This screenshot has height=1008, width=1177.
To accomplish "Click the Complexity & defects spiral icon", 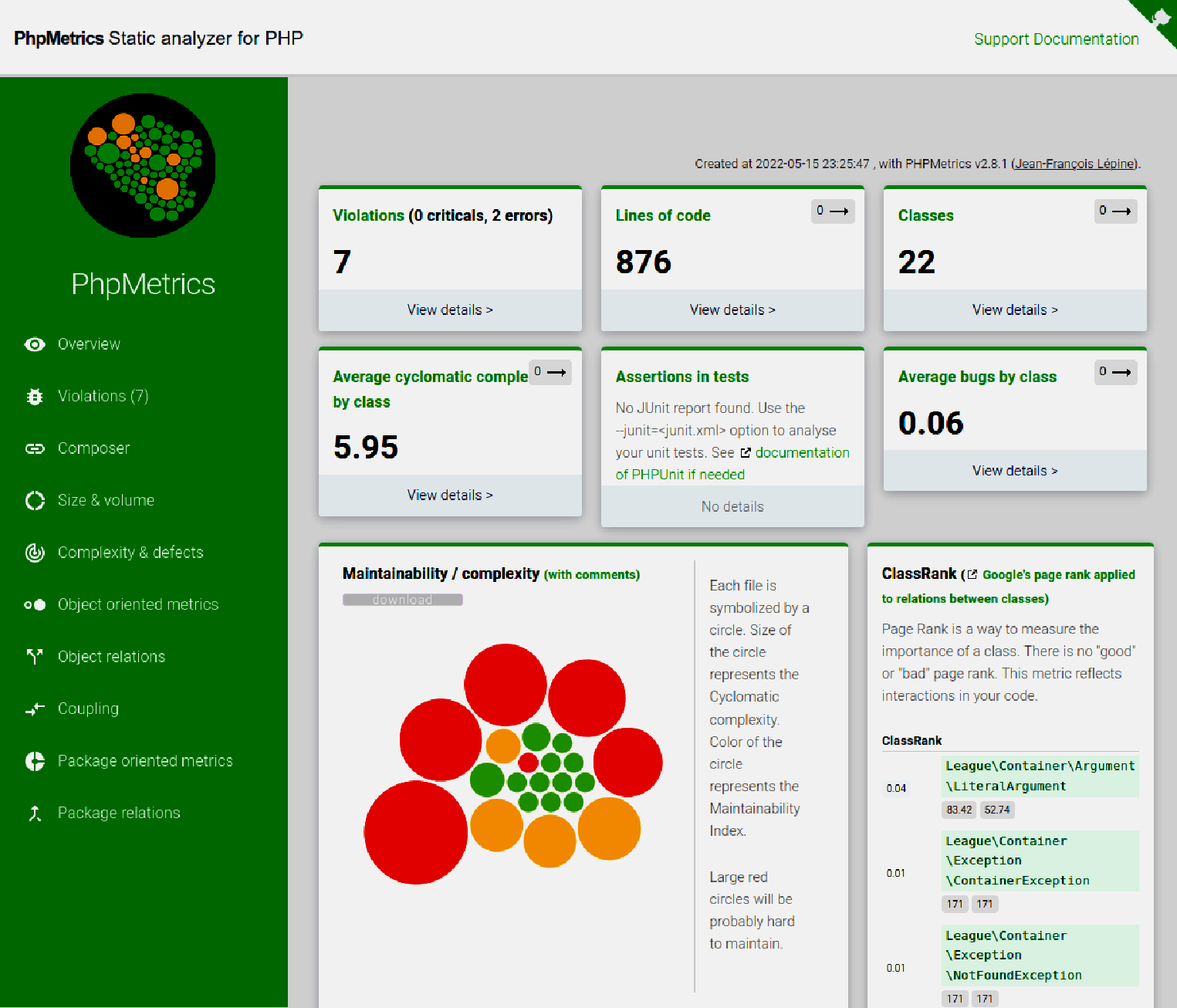I will 35,553.
